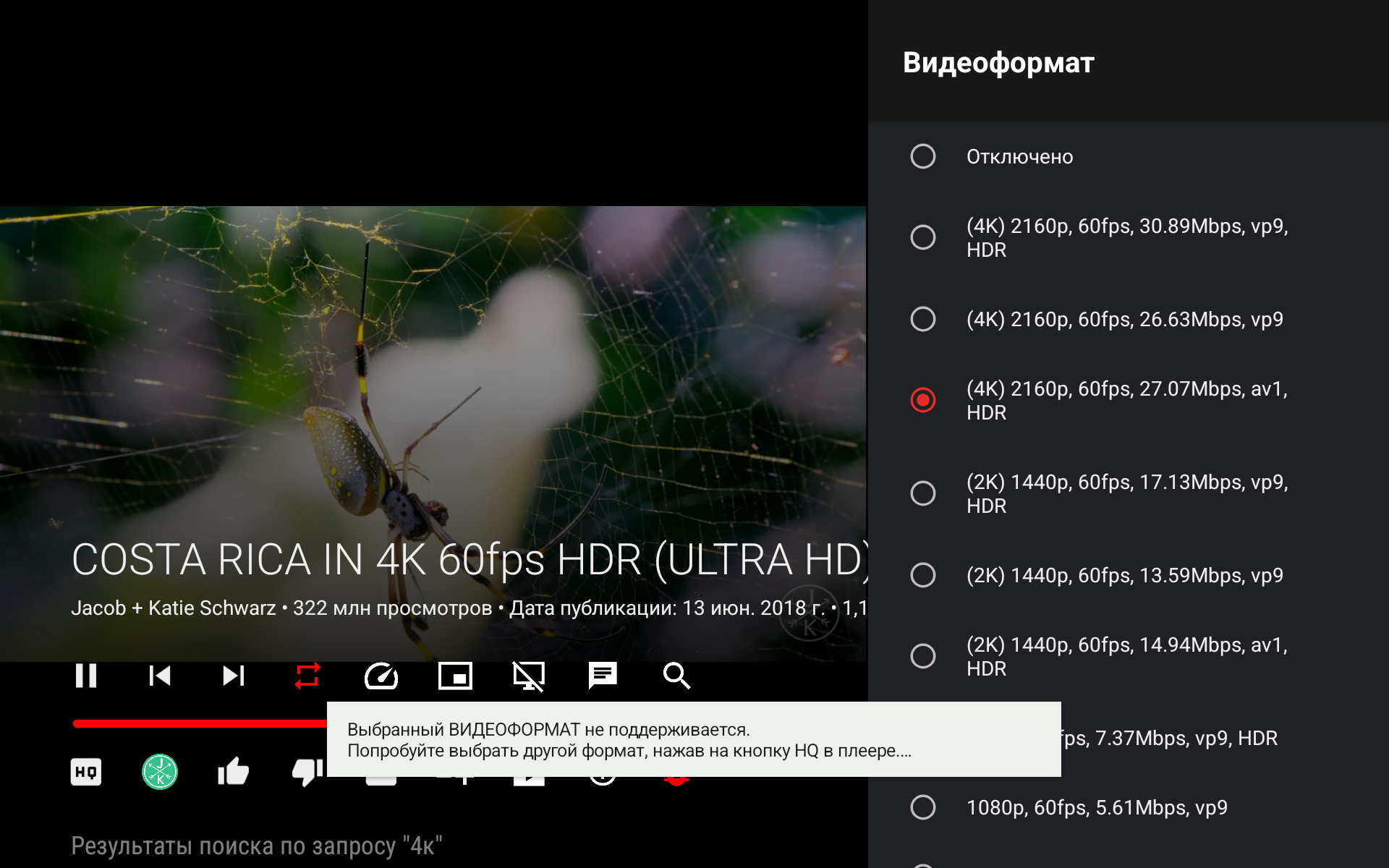Open HQ video quality settings

[86, 773]
